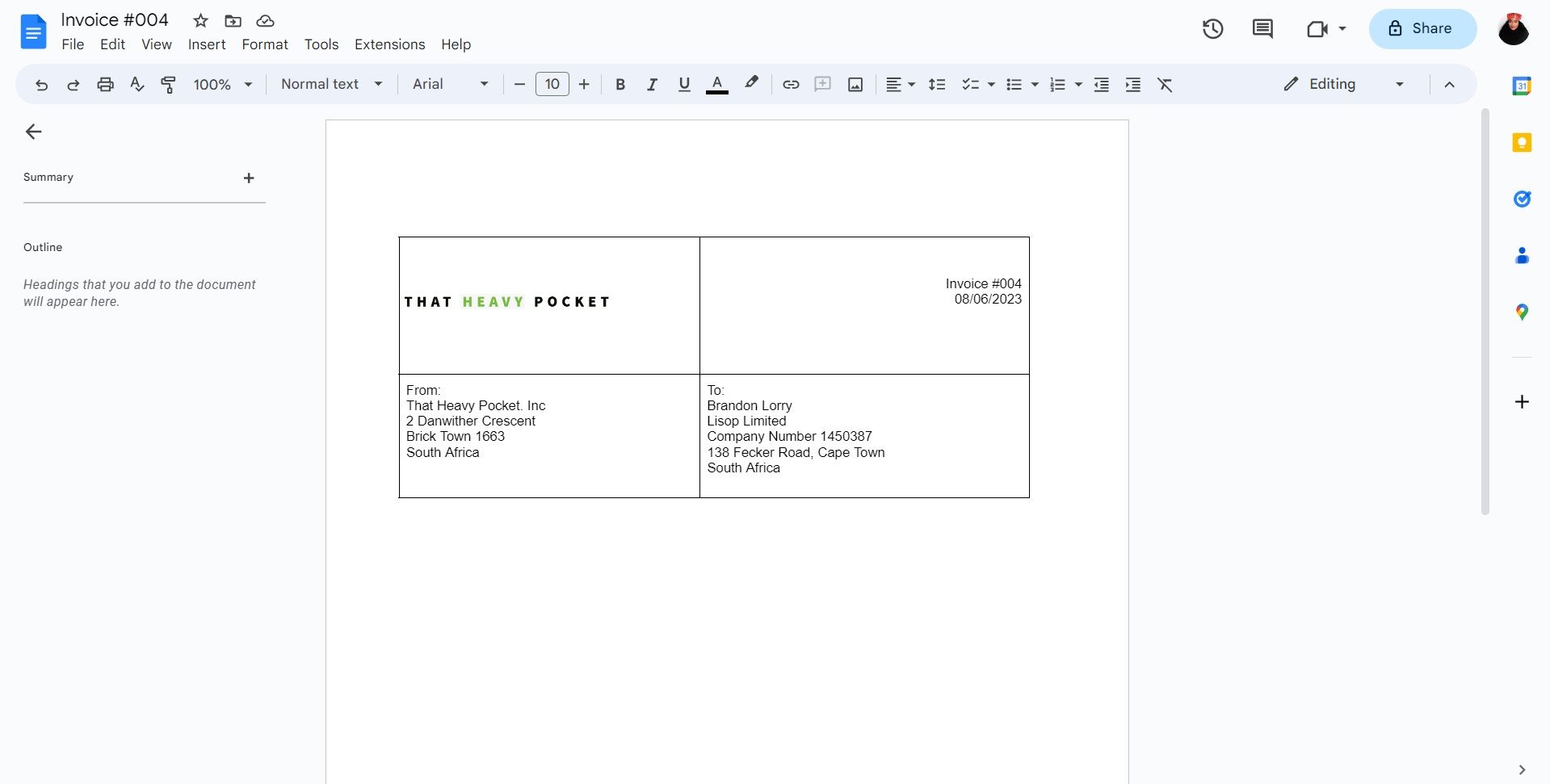
Task: Add a comment from the toolbar
Action: 823,84
